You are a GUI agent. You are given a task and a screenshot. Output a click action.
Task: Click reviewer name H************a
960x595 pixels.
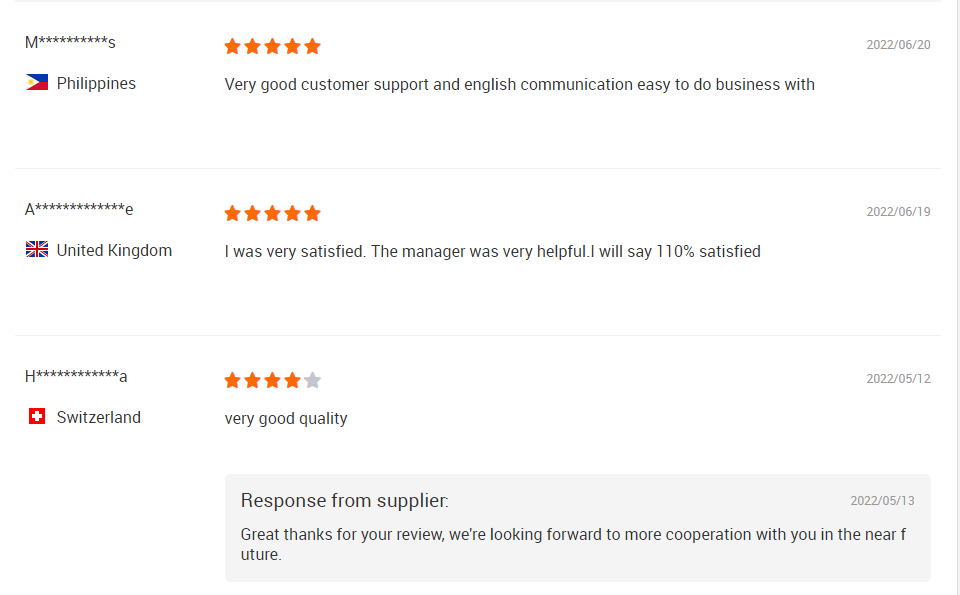[76, 376]
